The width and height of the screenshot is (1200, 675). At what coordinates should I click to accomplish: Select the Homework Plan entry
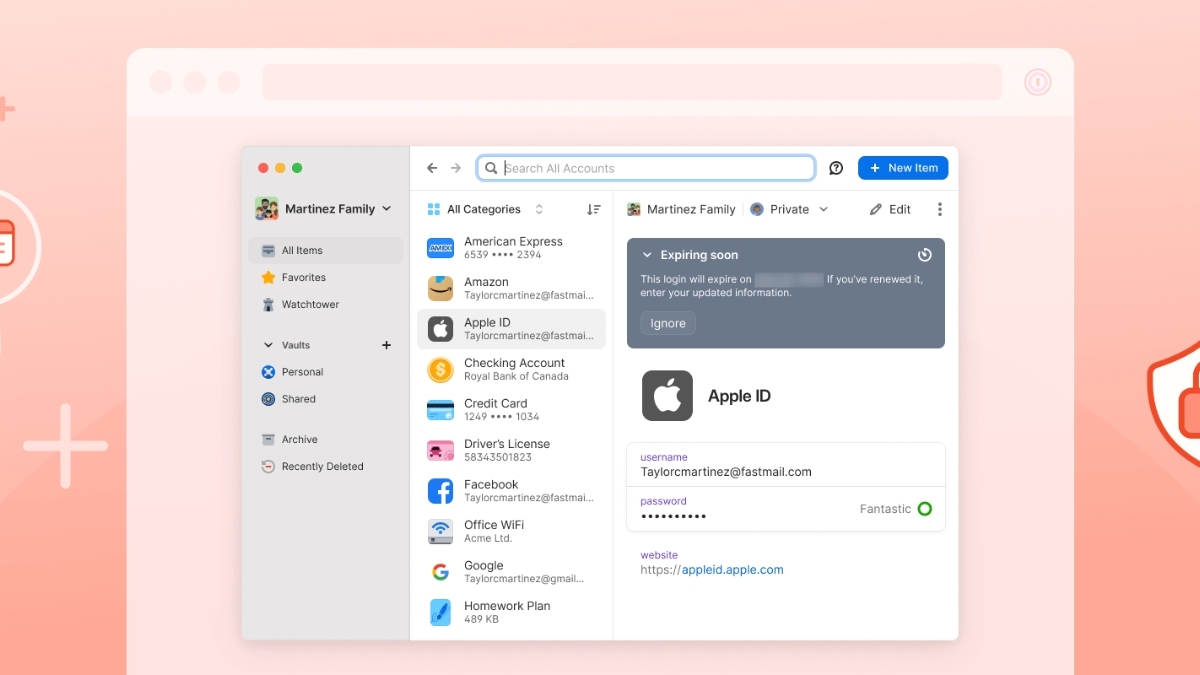(x=511, y=612)
